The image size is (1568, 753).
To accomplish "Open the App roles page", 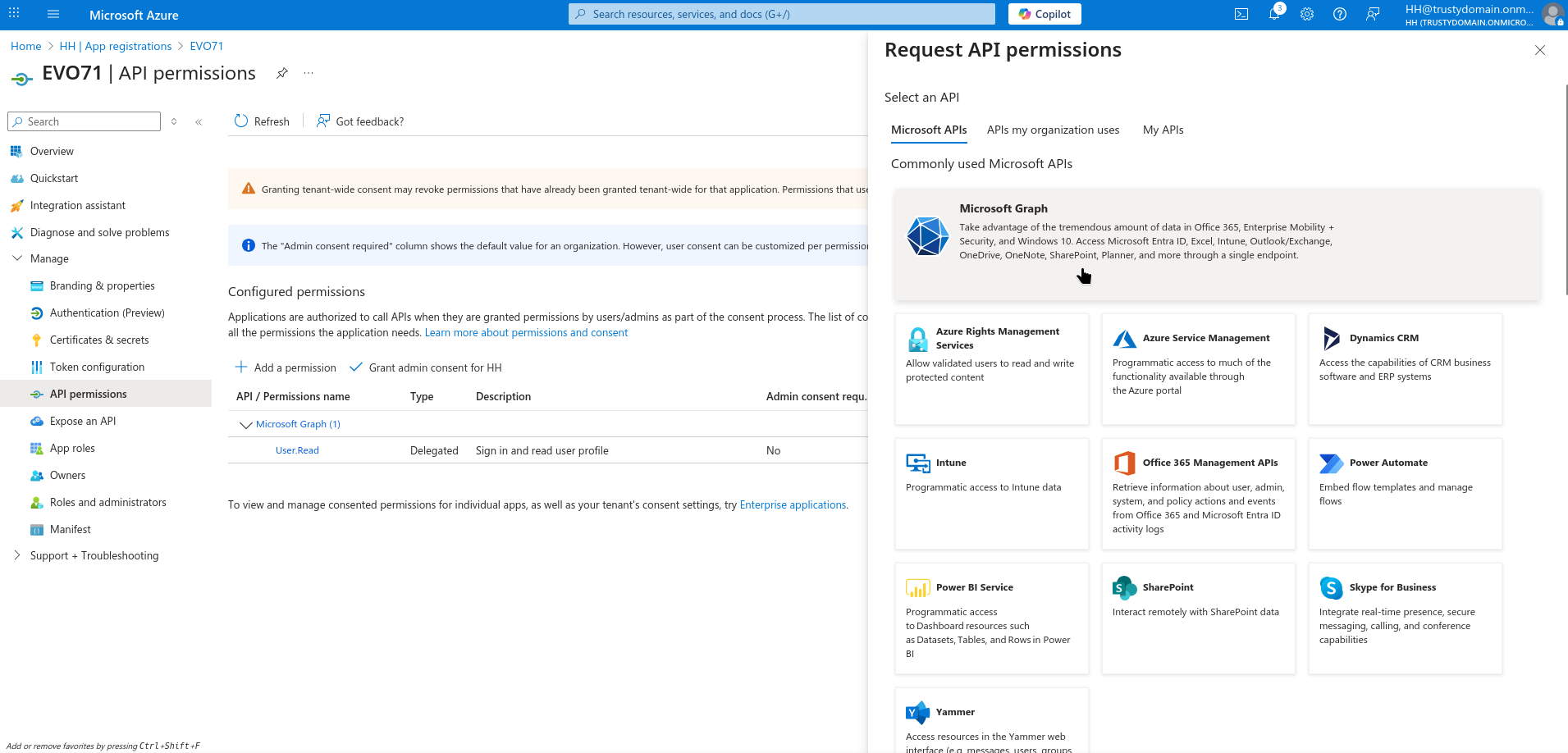I will click(x=72, y=448).
